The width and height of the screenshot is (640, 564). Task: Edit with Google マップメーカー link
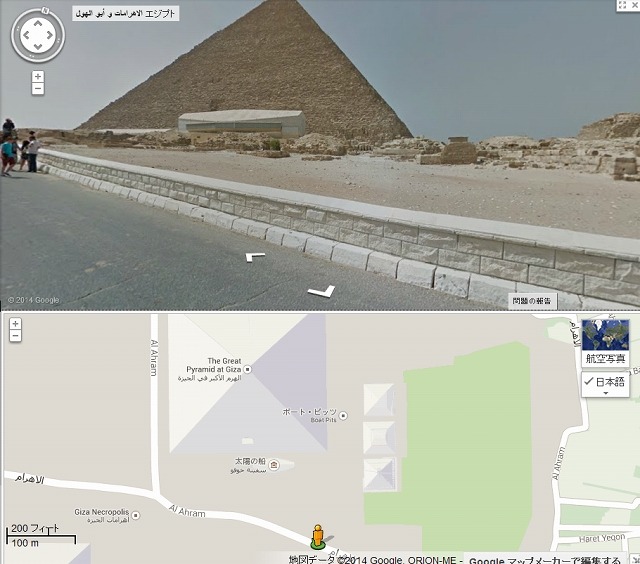(544, 560)
